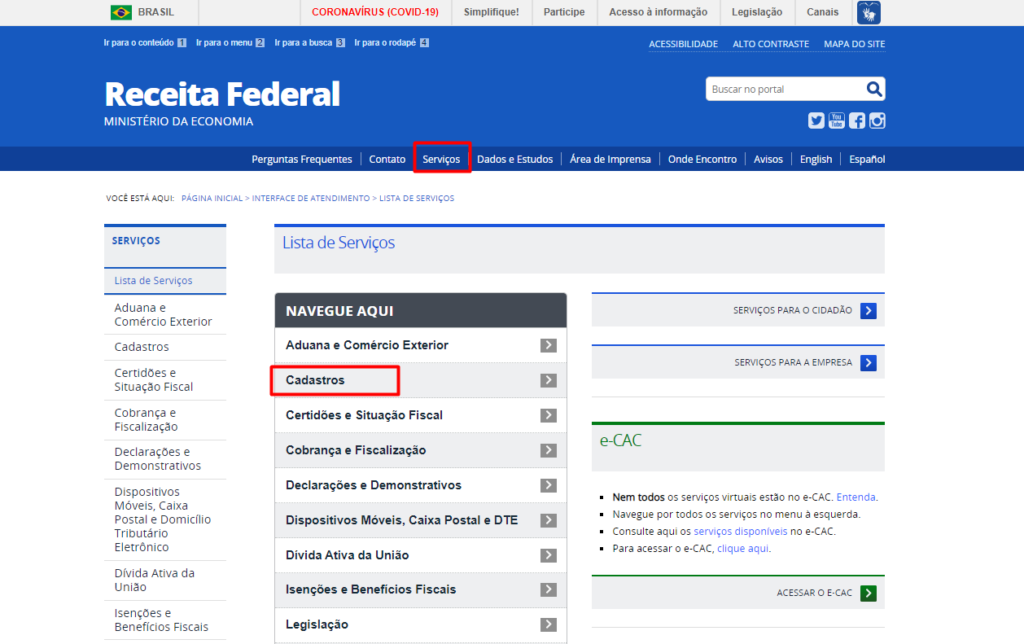
Task: Select Cadastros in left sidebar
Action: [x=141, y=347]
